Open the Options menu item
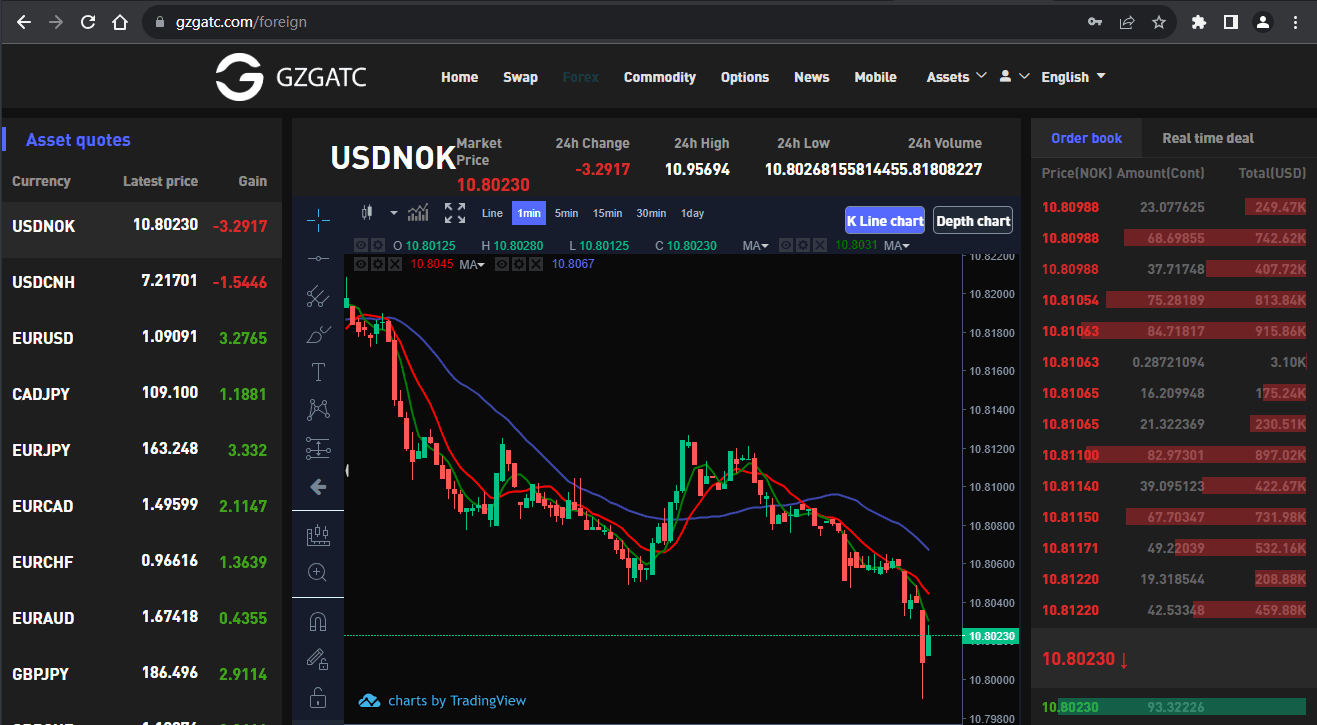This screenshot has height=725, width=1317. click(745, 77)
